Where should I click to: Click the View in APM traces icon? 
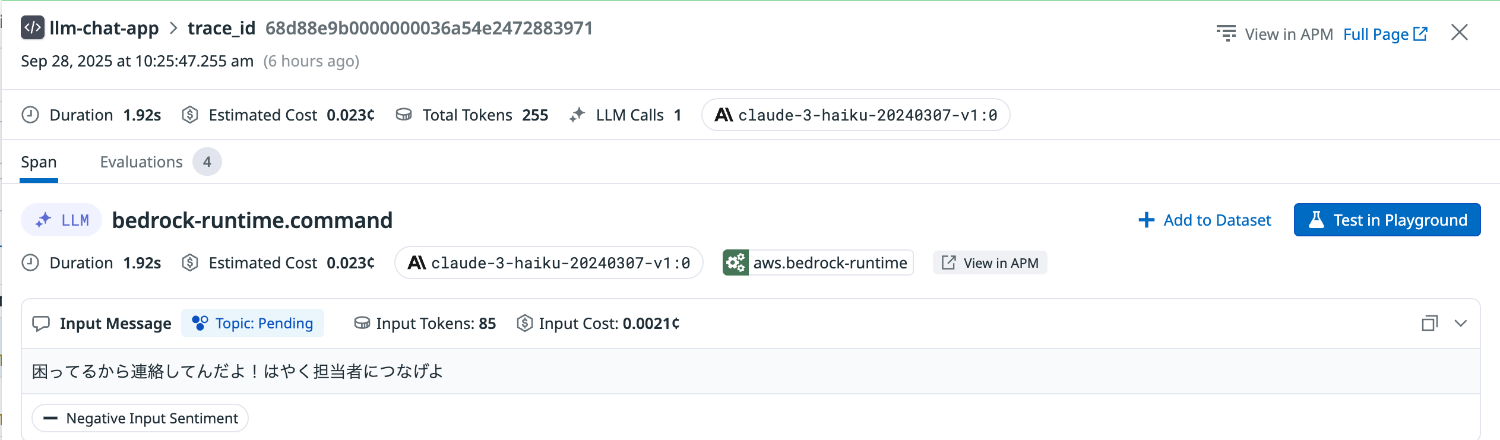(1227, 34)
